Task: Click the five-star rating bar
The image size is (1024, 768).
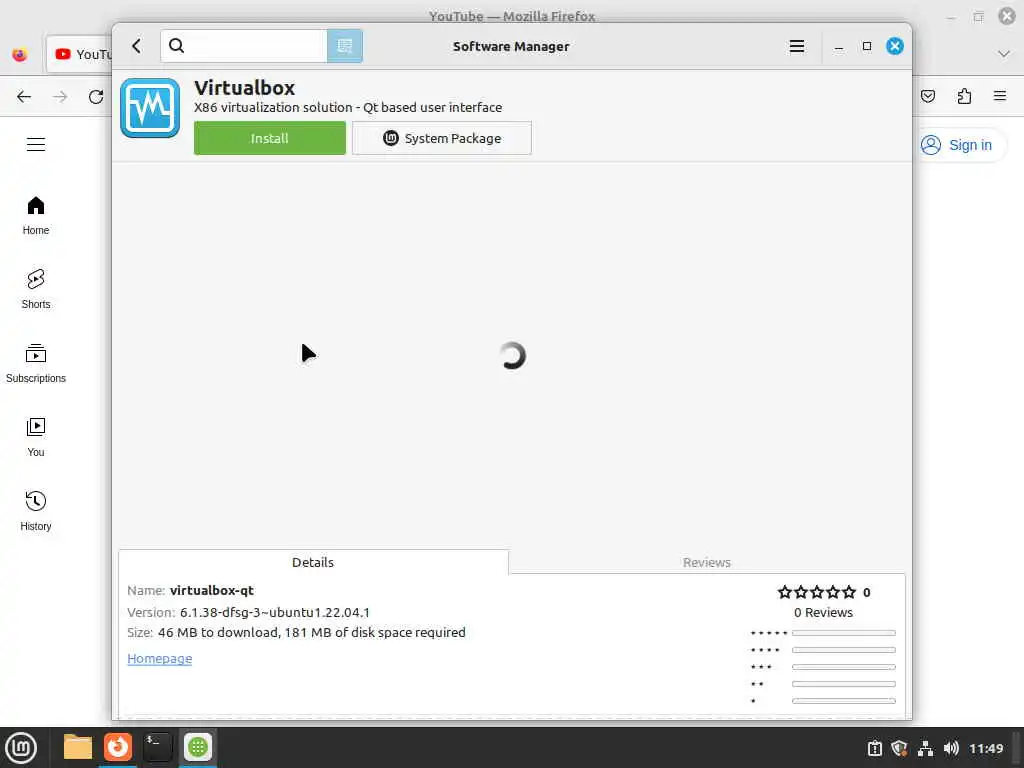Action: click(844, 633)
